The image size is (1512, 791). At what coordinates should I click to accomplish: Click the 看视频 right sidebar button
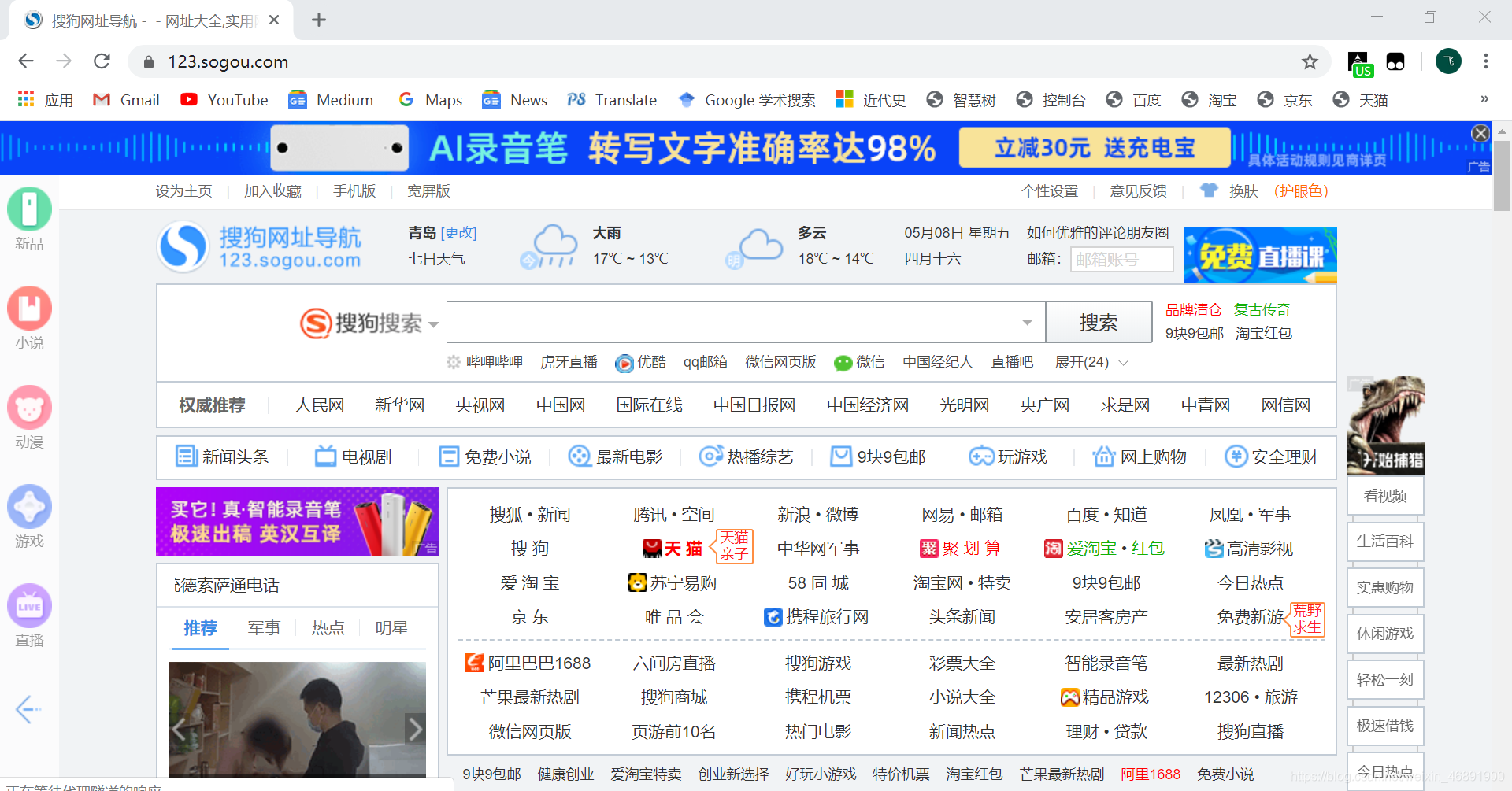(x=1385, y=496)
